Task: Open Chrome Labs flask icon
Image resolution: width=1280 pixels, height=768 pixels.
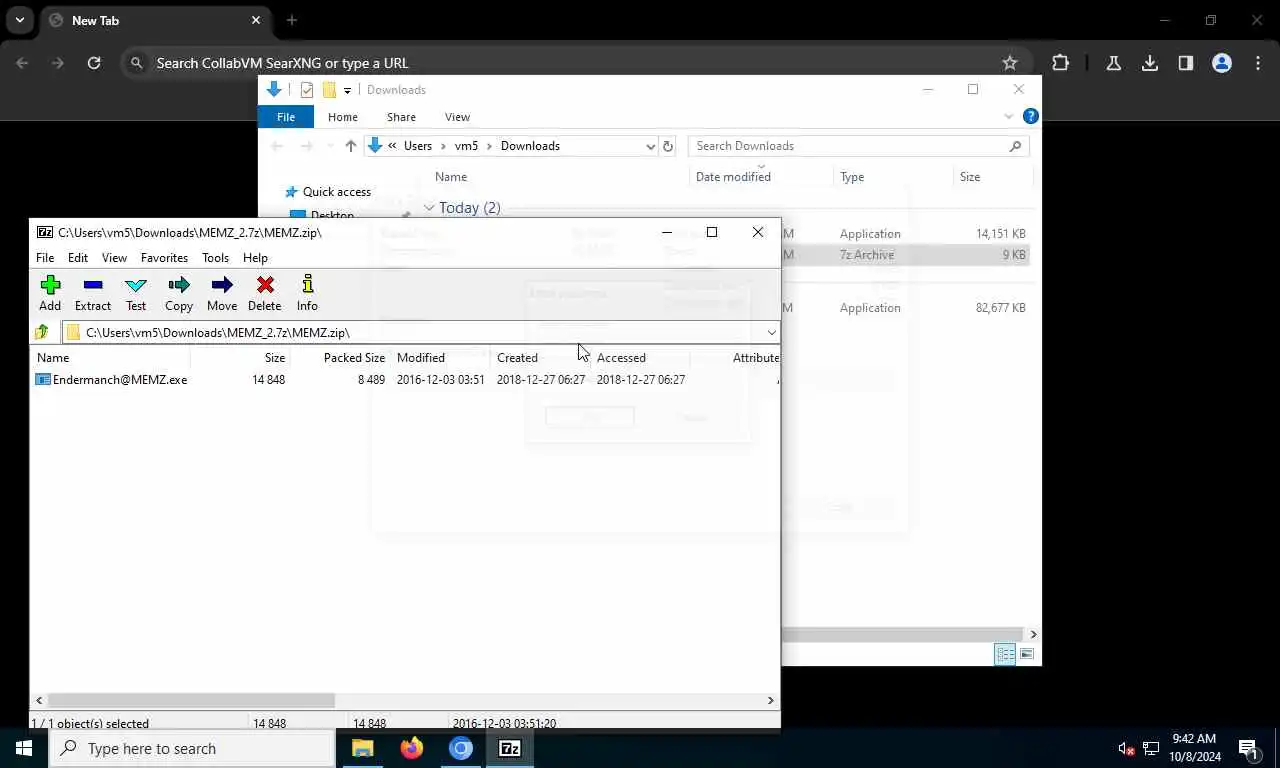Action: point(1114,63)
